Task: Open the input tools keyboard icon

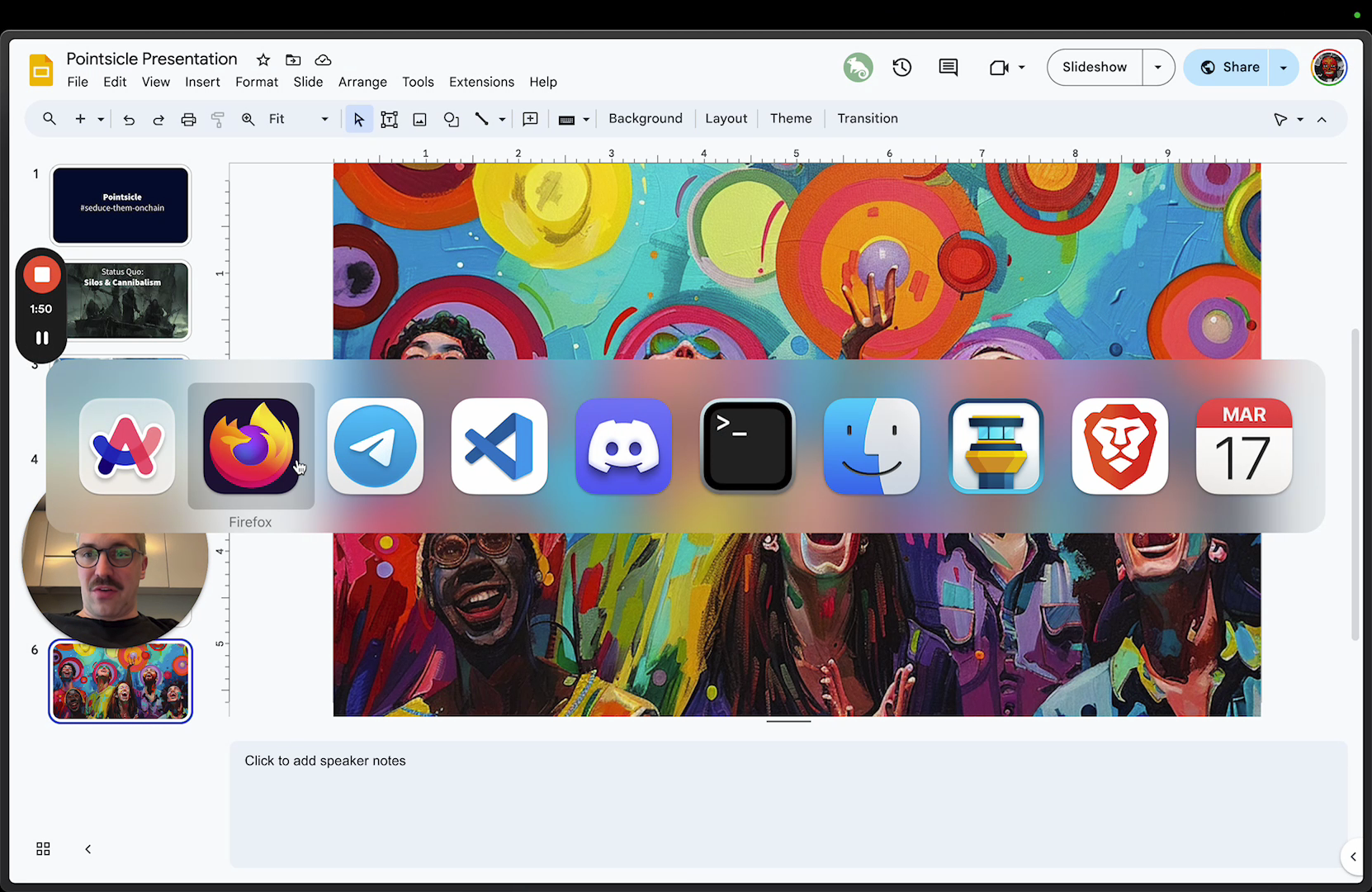Action: 566,120
